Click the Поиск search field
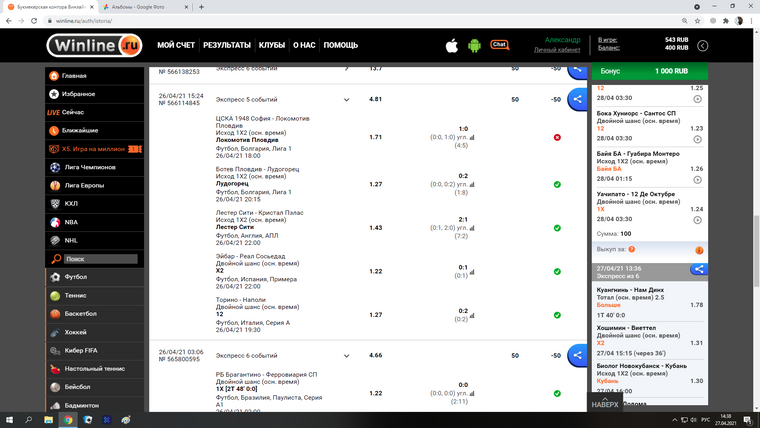Viewport: 760px width, 428px height. 101,259
